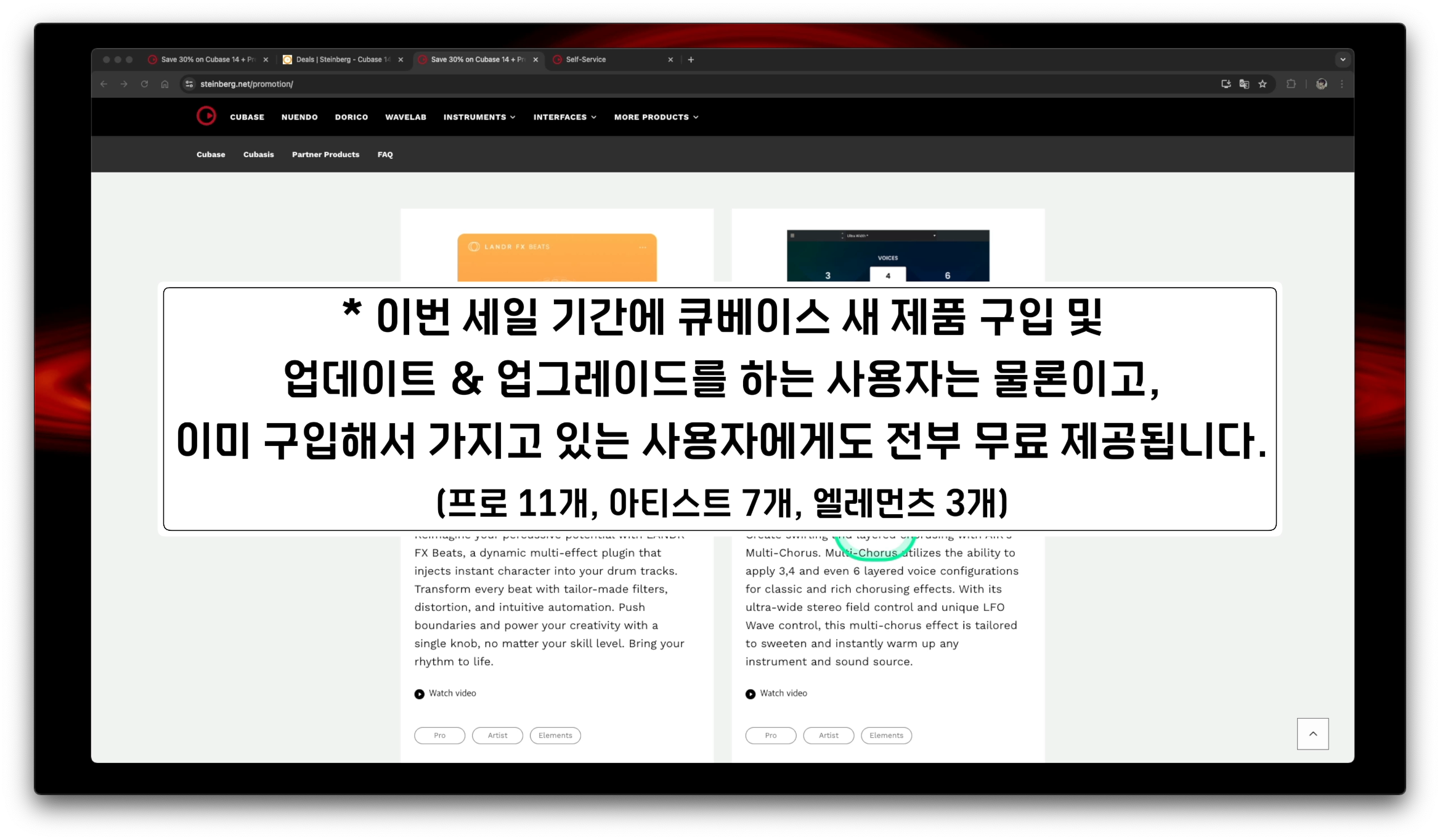Click Artist tag on LANDR FX Beats card
This screenshot has height=840, width=1440.
click(497, 735)
